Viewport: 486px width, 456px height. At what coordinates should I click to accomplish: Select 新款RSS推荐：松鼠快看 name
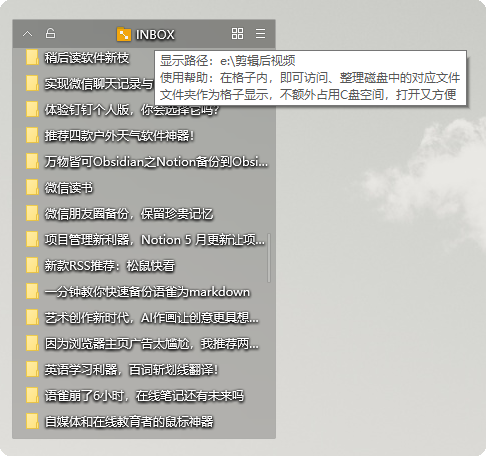(110, 266)
